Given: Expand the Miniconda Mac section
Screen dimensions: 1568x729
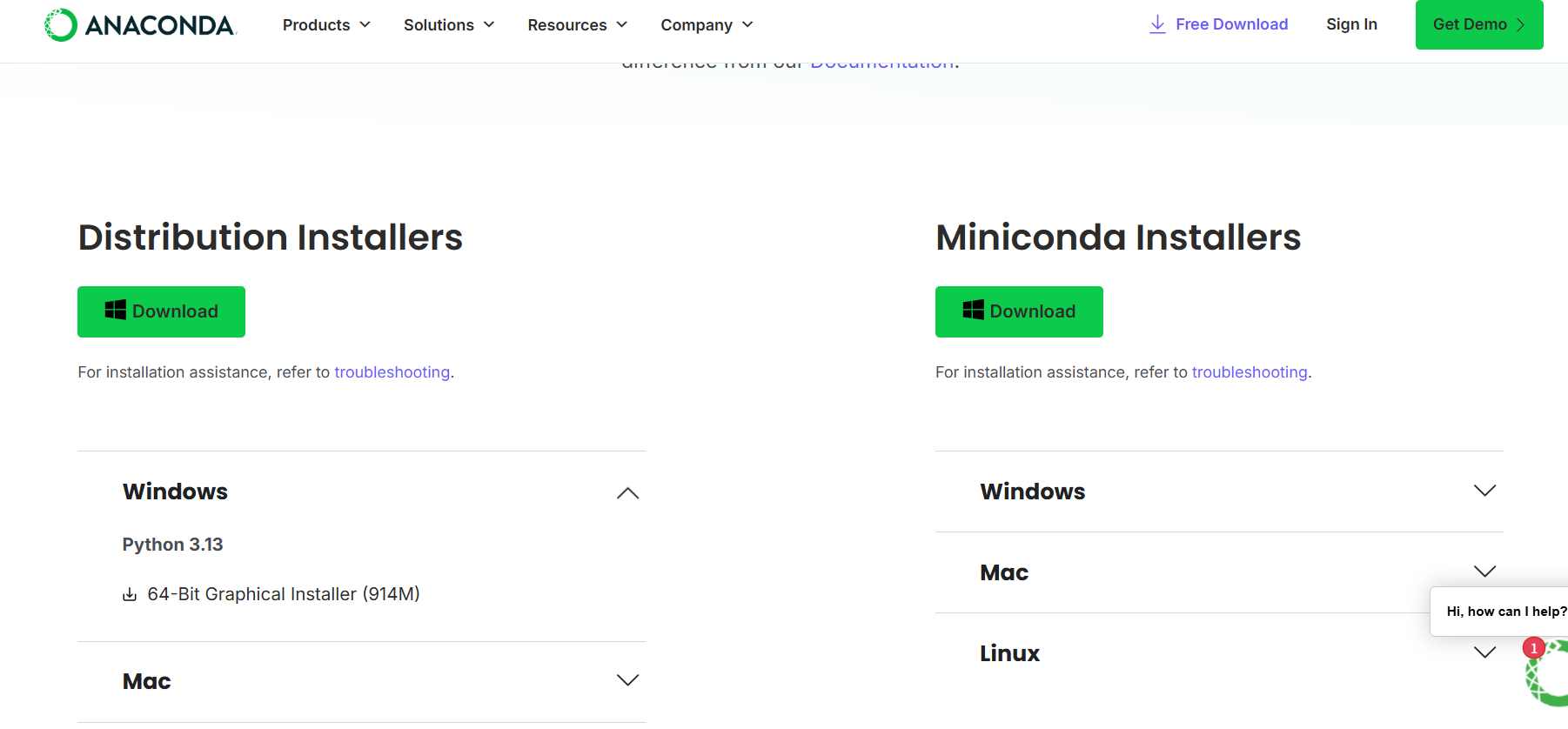Looking at the screenshot, I should pyautogui.click(x=1484, y=572).
